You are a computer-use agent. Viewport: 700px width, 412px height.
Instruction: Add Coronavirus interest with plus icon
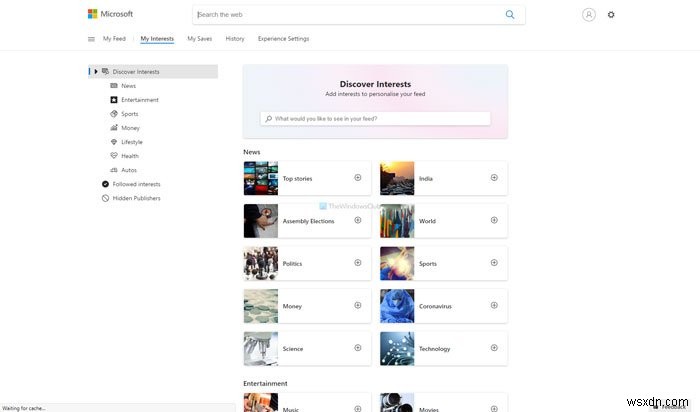[x=494, y=305]
